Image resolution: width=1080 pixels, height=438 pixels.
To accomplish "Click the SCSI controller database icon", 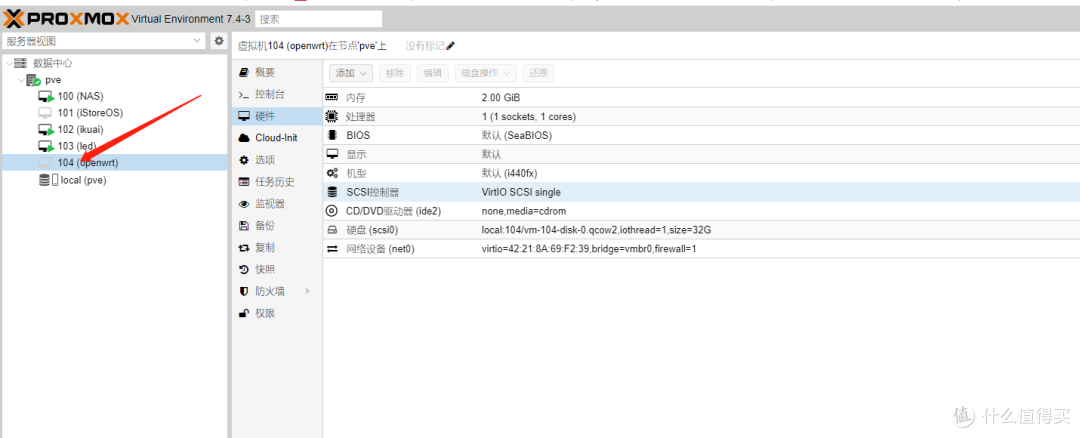I will tap(332, 192).
